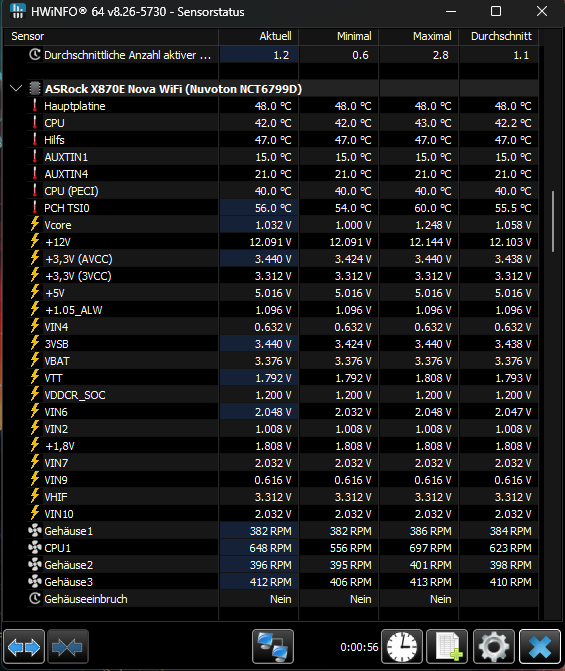Click lightning icon next to VTT
565x671 pixels.
coord(35,377)
